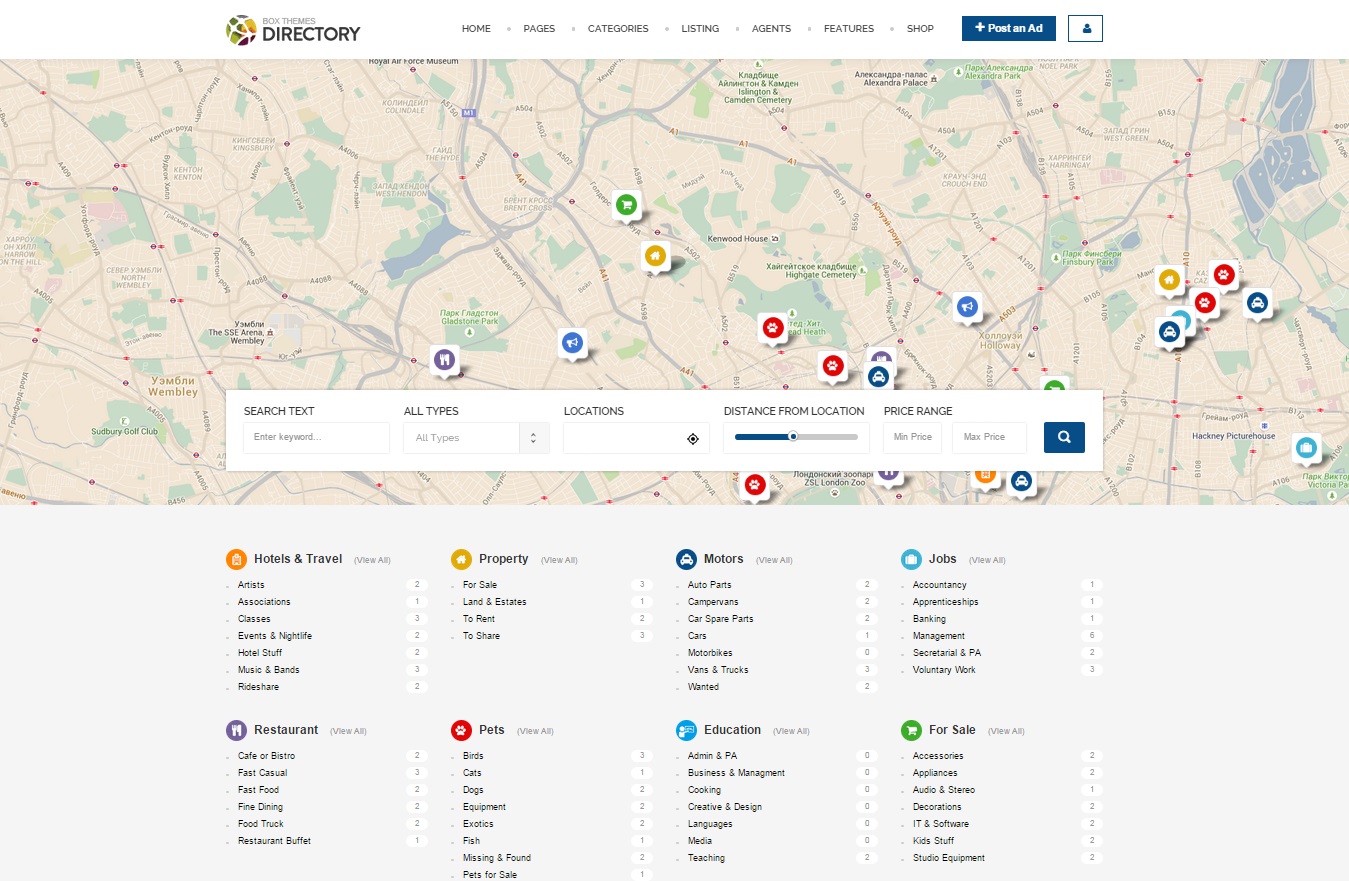Image resolution: width=1349 pixels, height=881 pixels.
Task: Open the Voluntary Work subcategory
Action: [944, 670]
